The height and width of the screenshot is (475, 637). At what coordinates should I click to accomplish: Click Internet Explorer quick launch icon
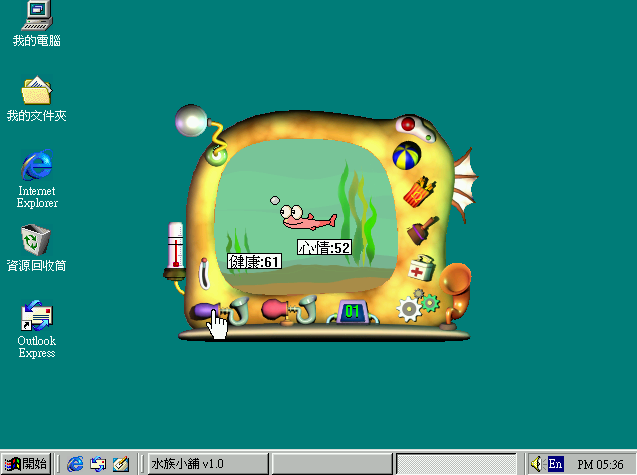point(75,464)
